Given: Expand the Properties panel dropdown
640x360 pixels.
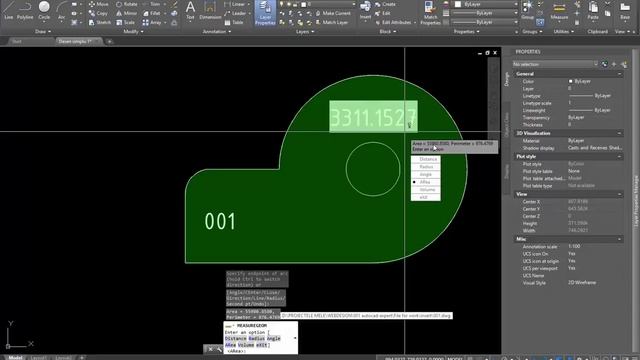Looking at the screenshot, I should [x=467, y=31].
